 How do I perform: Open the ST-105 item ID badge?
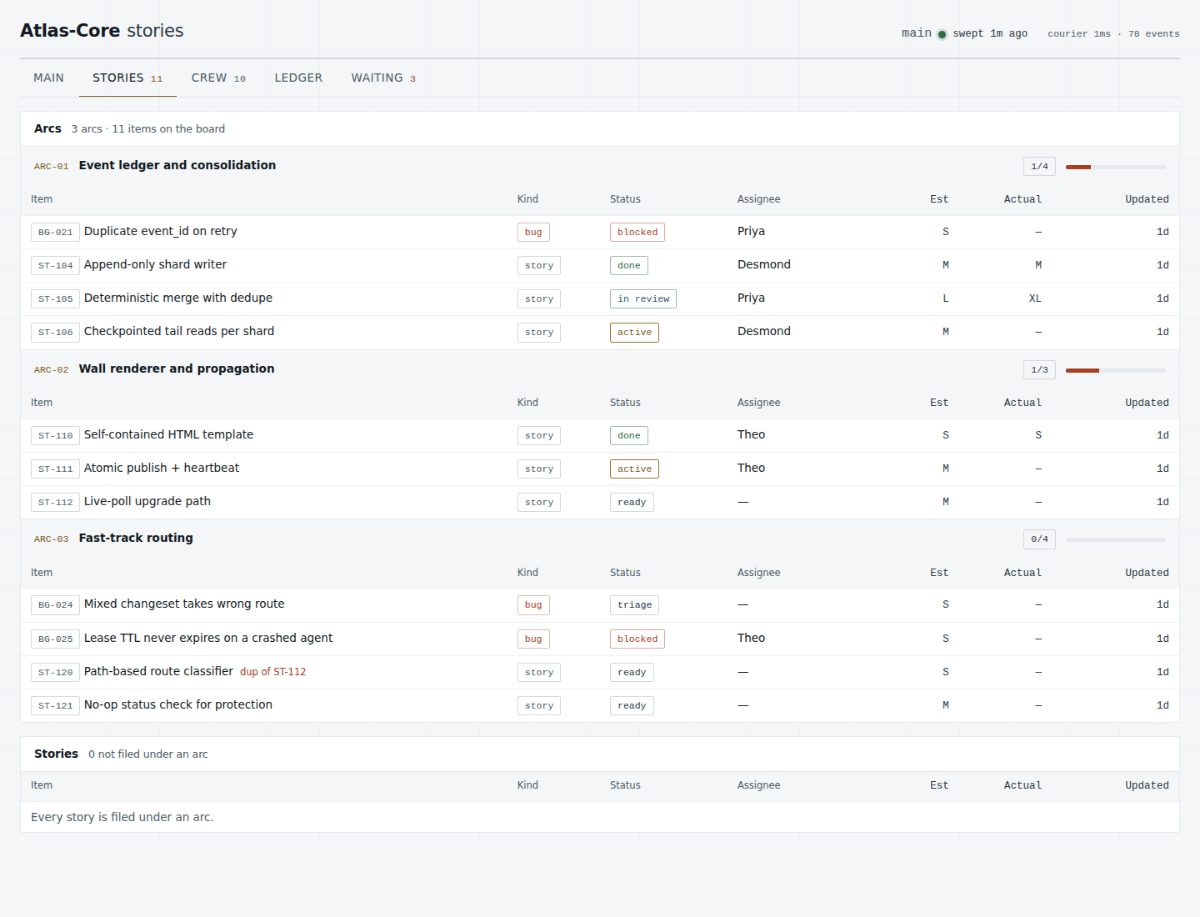(x=55, y=299)
